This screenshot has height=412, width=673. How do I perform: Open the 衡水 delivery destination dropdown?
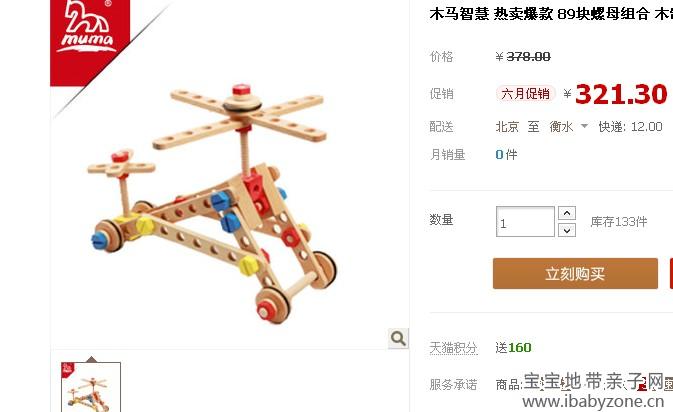pos(568,127)
